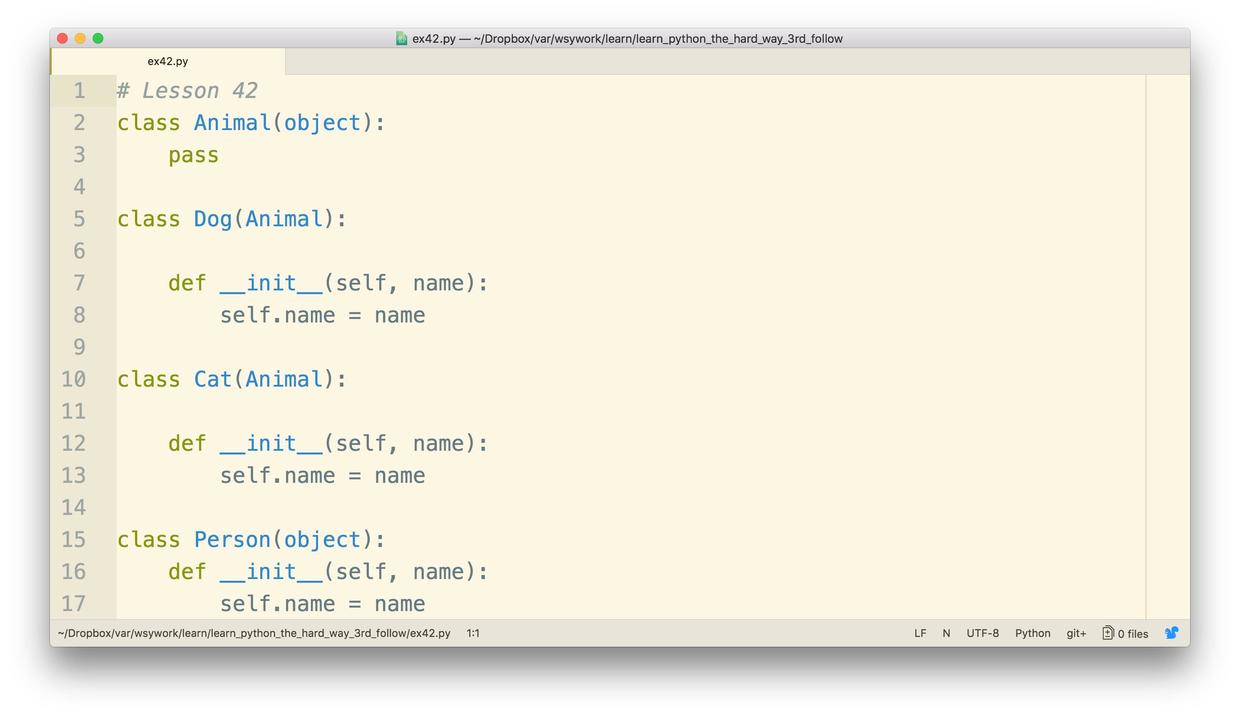Place cursor on the "Dog" class name
The height and width of the screenshot is (718, 1240).
tap(212, 219)
